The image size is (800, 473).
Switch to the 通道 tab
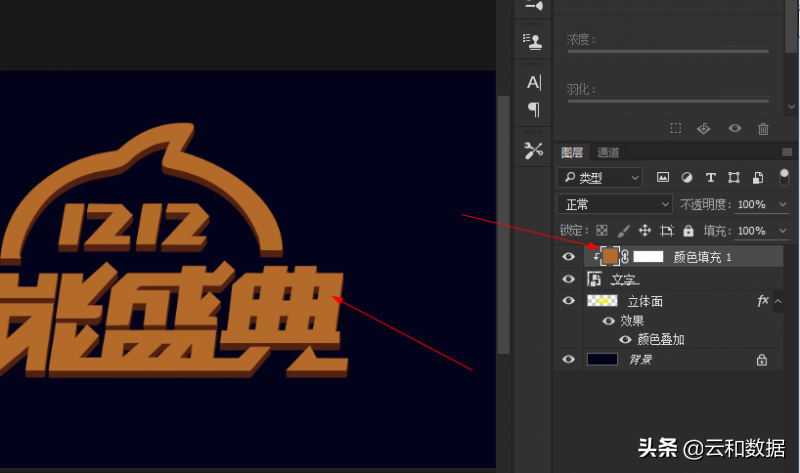coord(608,153)
